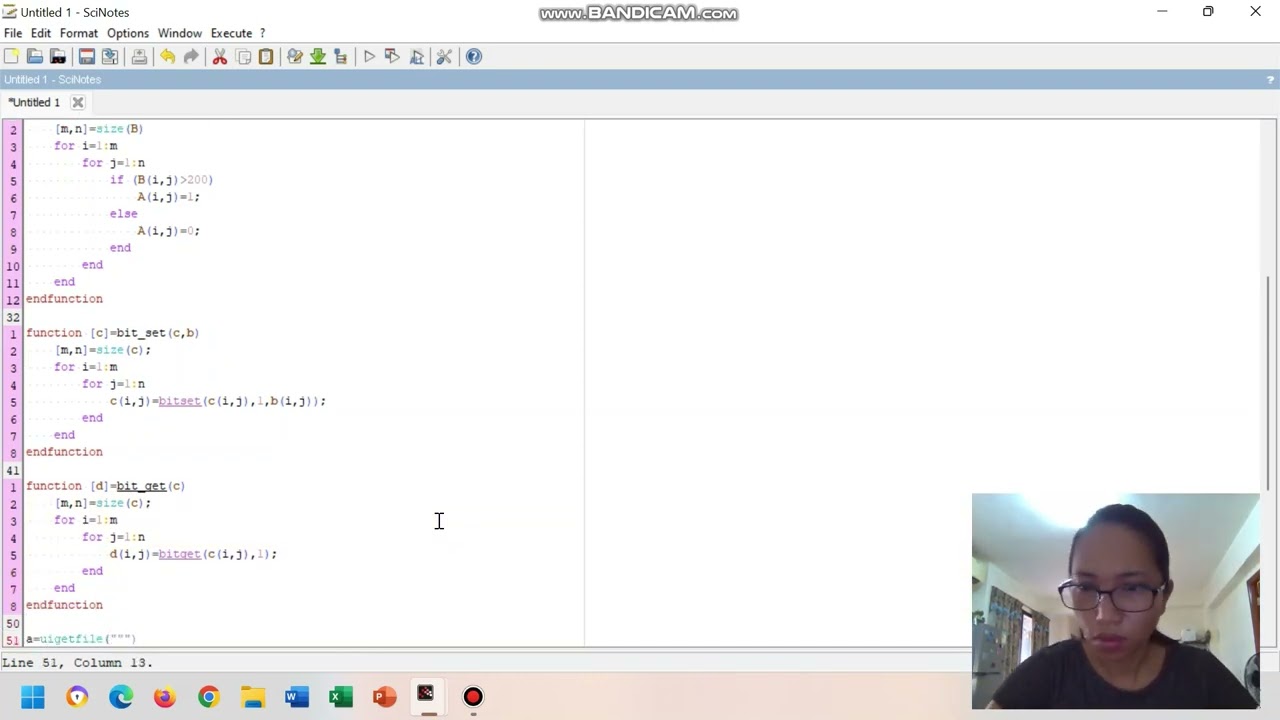
Task: Select the *Untitled 1 tab
Action: tap(35, 102)
